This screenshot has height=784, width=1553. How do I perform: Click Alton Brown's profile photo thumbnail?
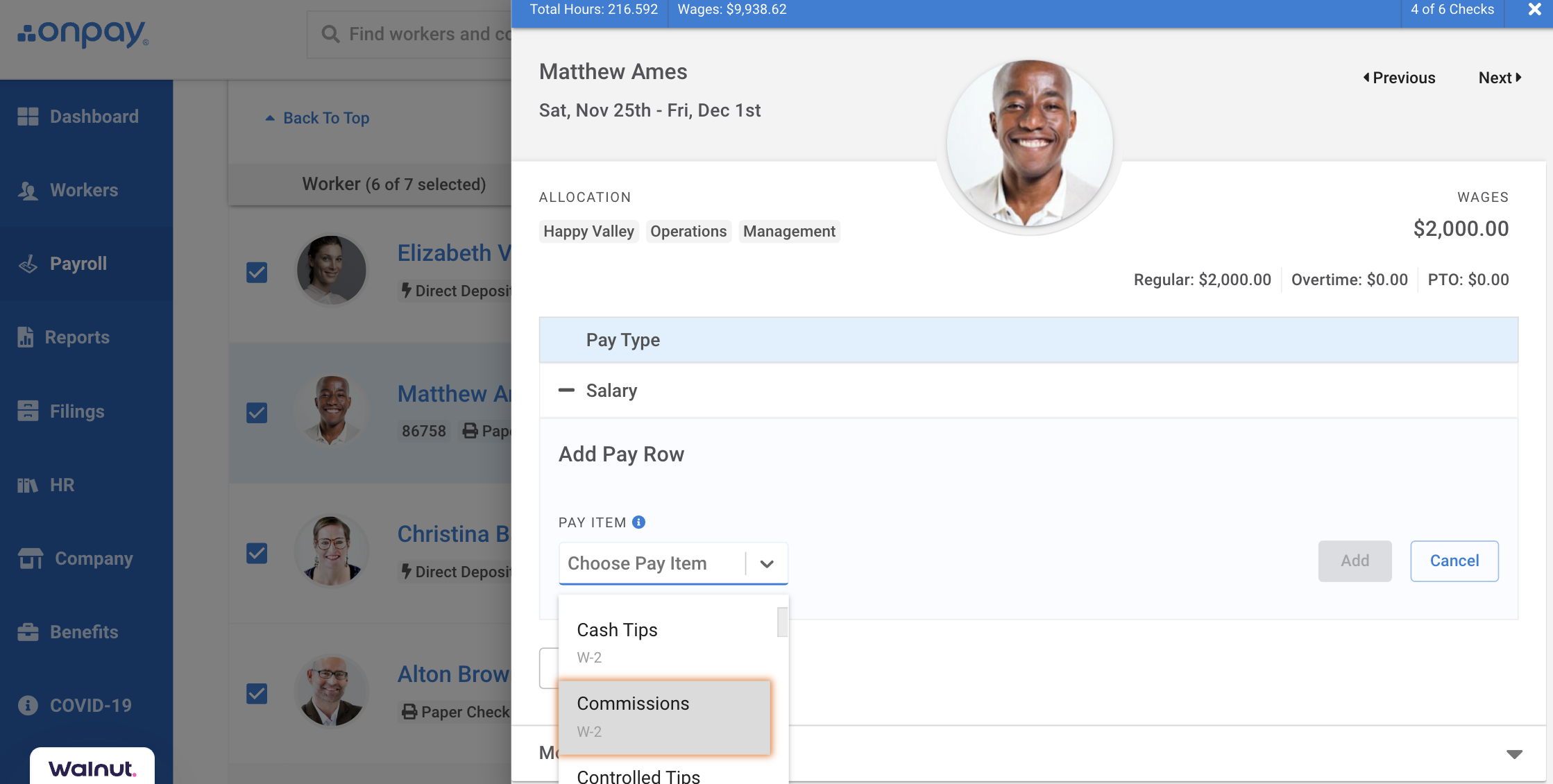(332, 691)
